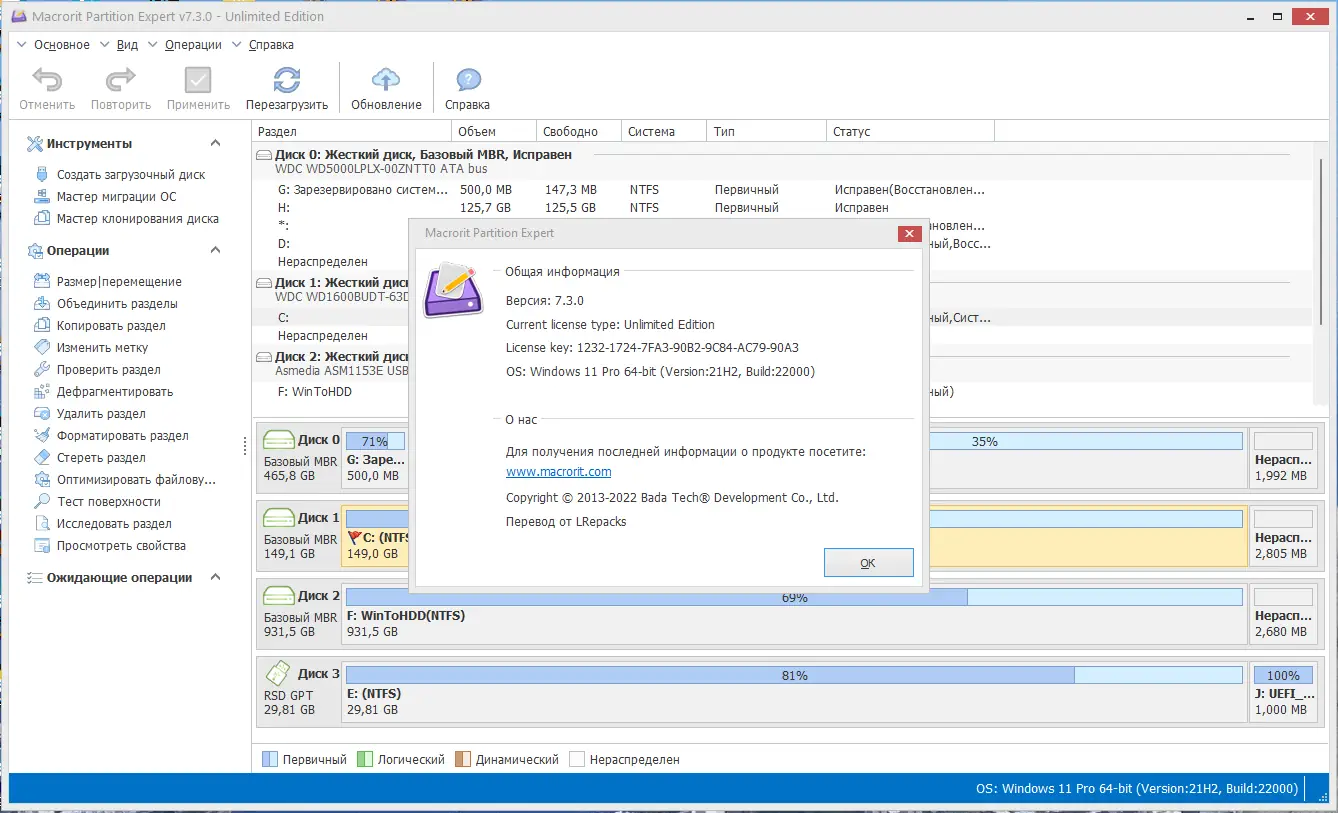The width and height of the screenshot is (1338, 813).
Task: Click the Диск 0: Жесткий диск list header
Action: [424, 155]
